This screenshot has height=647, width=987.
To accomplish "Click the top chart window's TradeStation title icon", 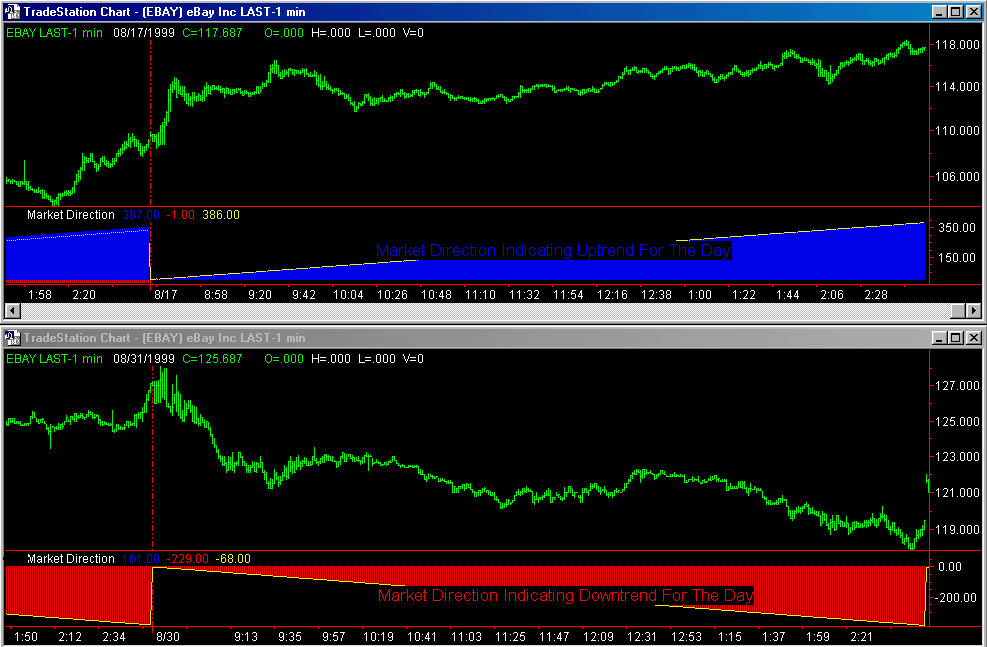I will point(12,11).
